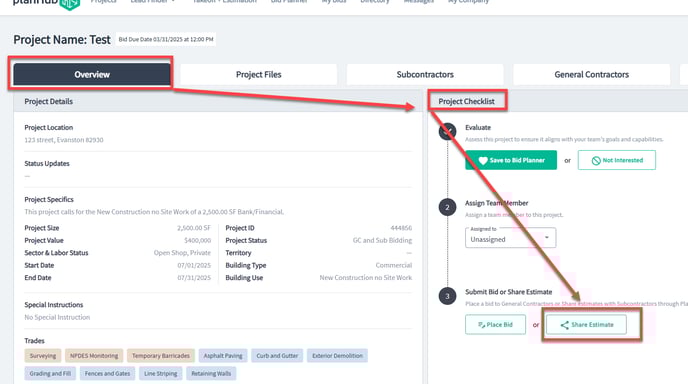
Task: Click the heart icon on Save to Bid Planner
Action: pos(483,161)
